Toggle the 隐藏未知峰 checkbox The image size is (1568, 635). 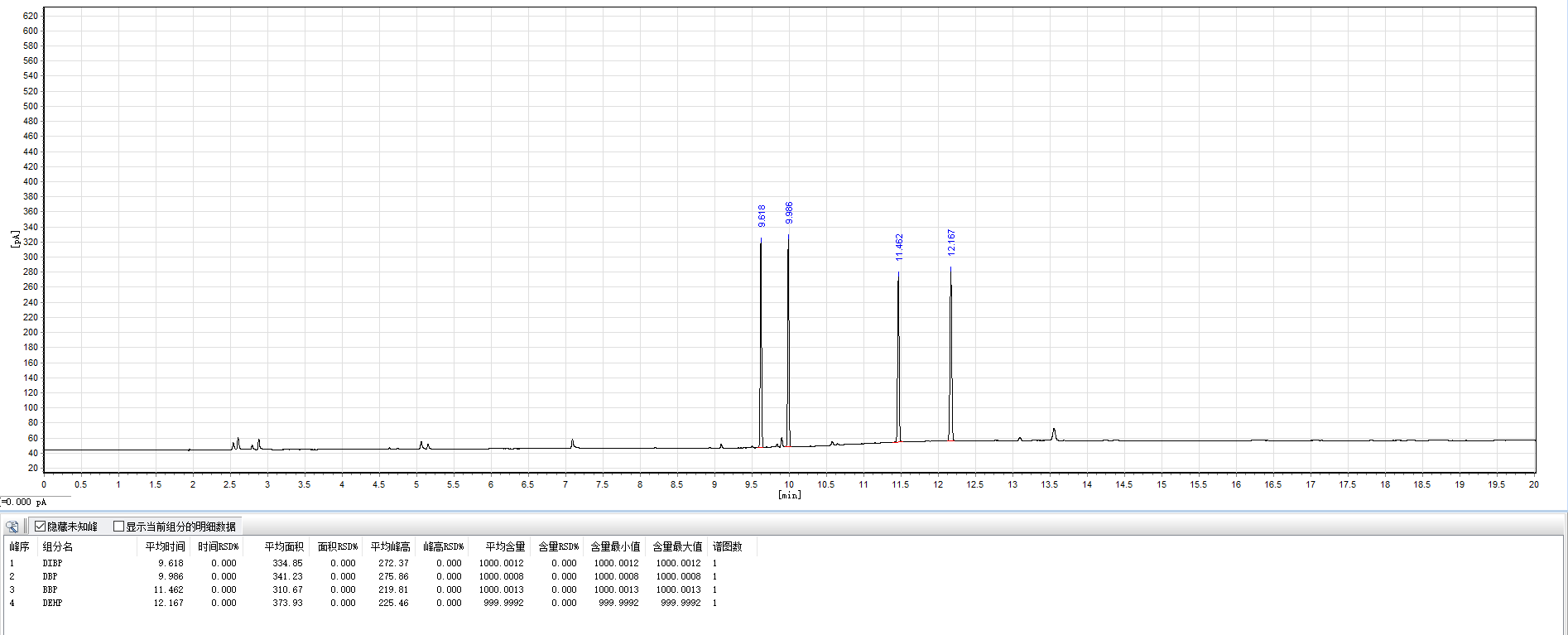click(x=40, y=527)
